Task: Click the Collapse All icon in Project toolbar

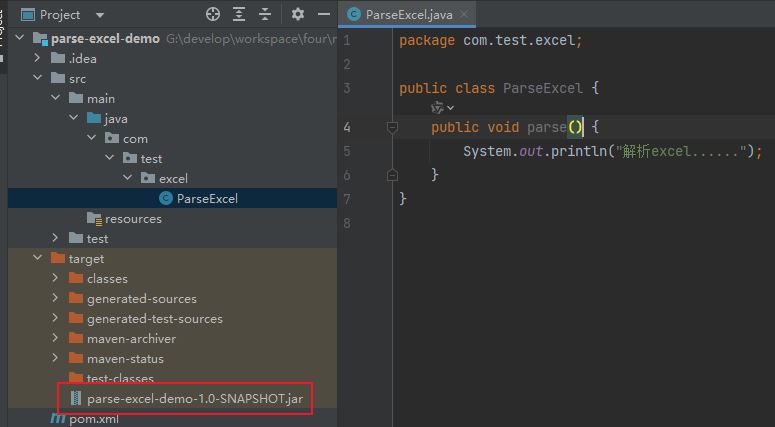Action: [x=265, y=14]
